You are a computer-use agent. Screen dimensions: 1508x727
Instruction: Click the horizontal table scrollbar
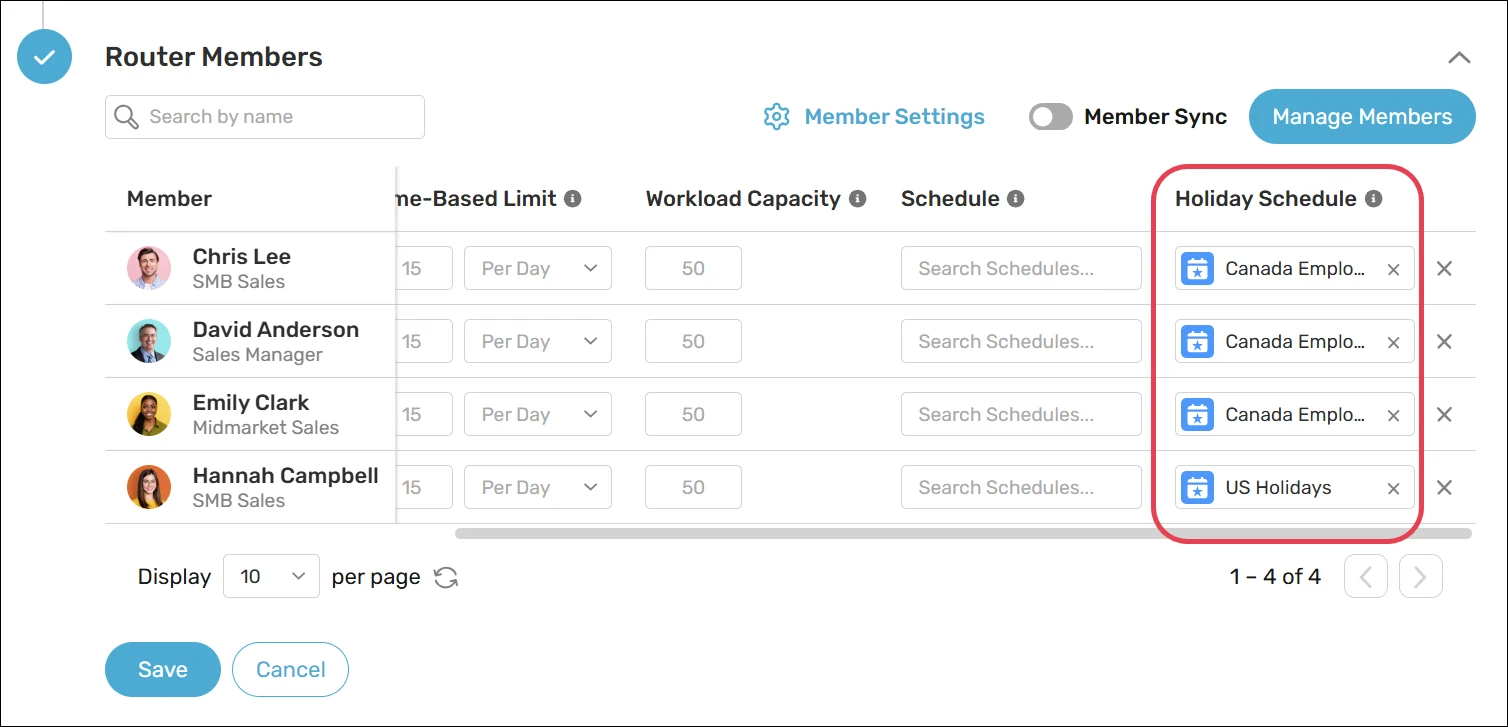tap(963, 534)
